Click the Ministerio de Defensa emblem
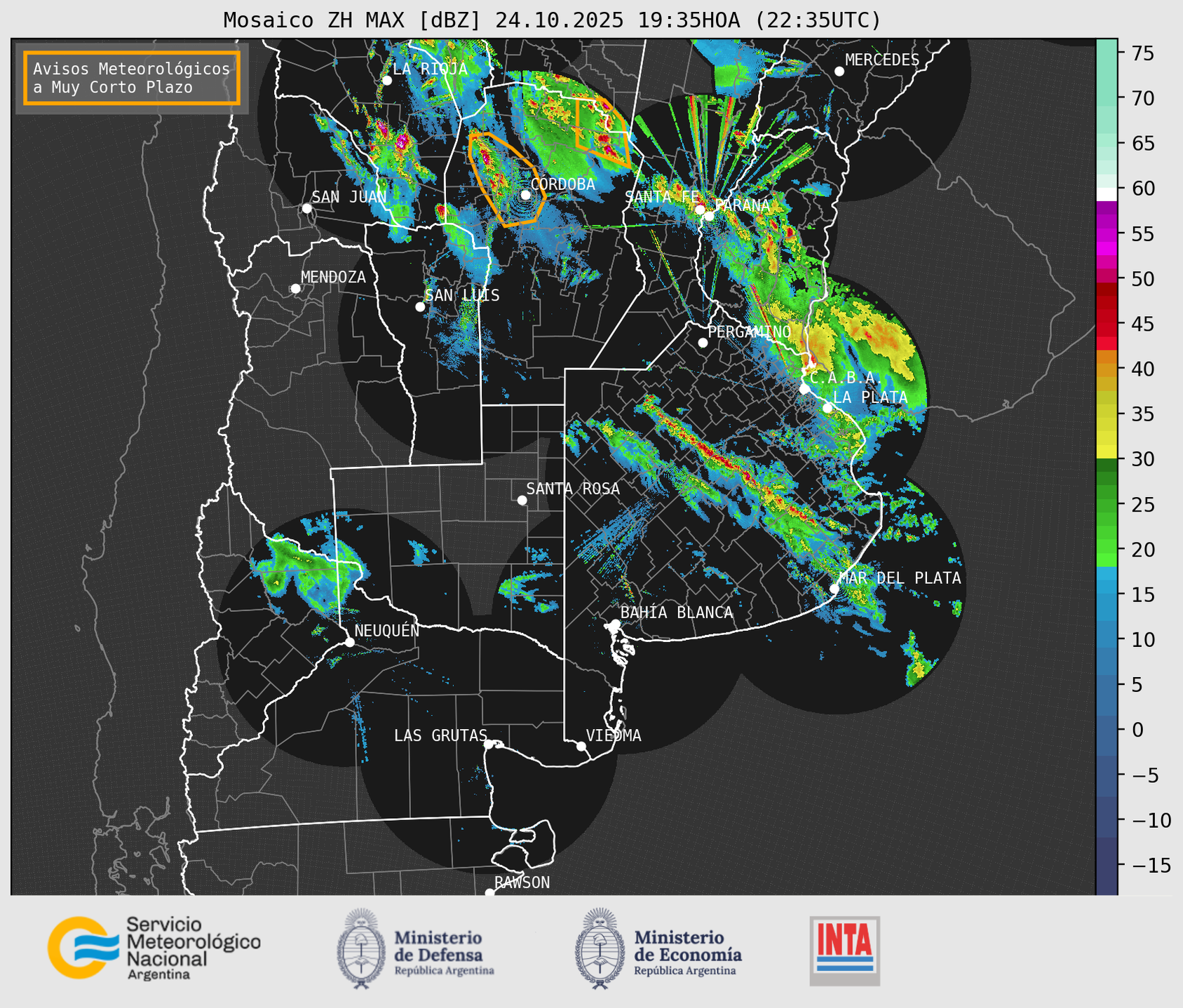1183x1008 pixels. pos(361,948)
